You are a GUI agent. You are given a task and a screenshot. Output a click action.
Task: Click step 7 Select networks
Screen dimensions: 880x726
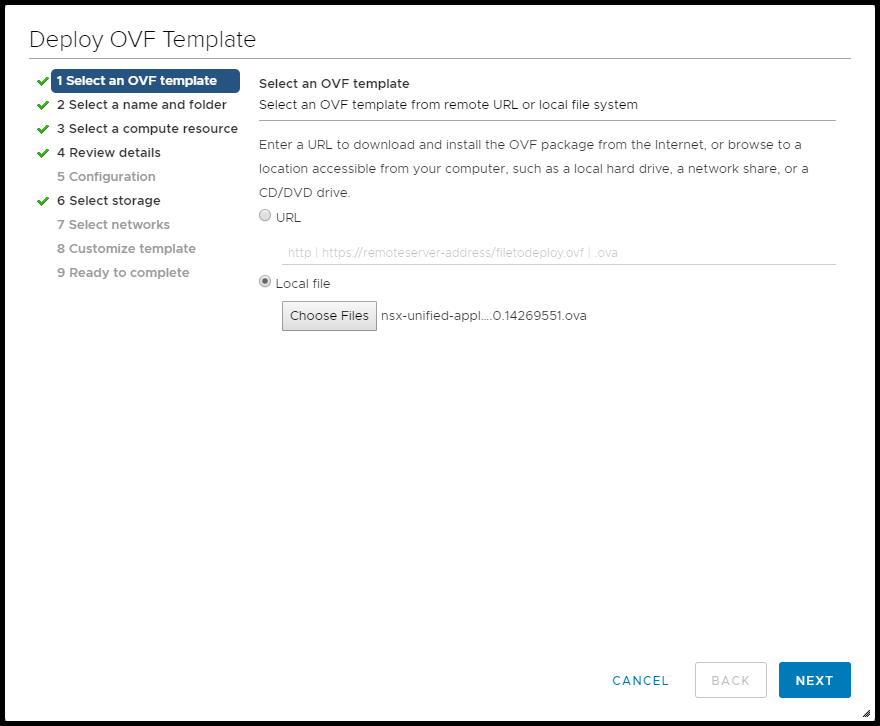[x=113, y=225]
